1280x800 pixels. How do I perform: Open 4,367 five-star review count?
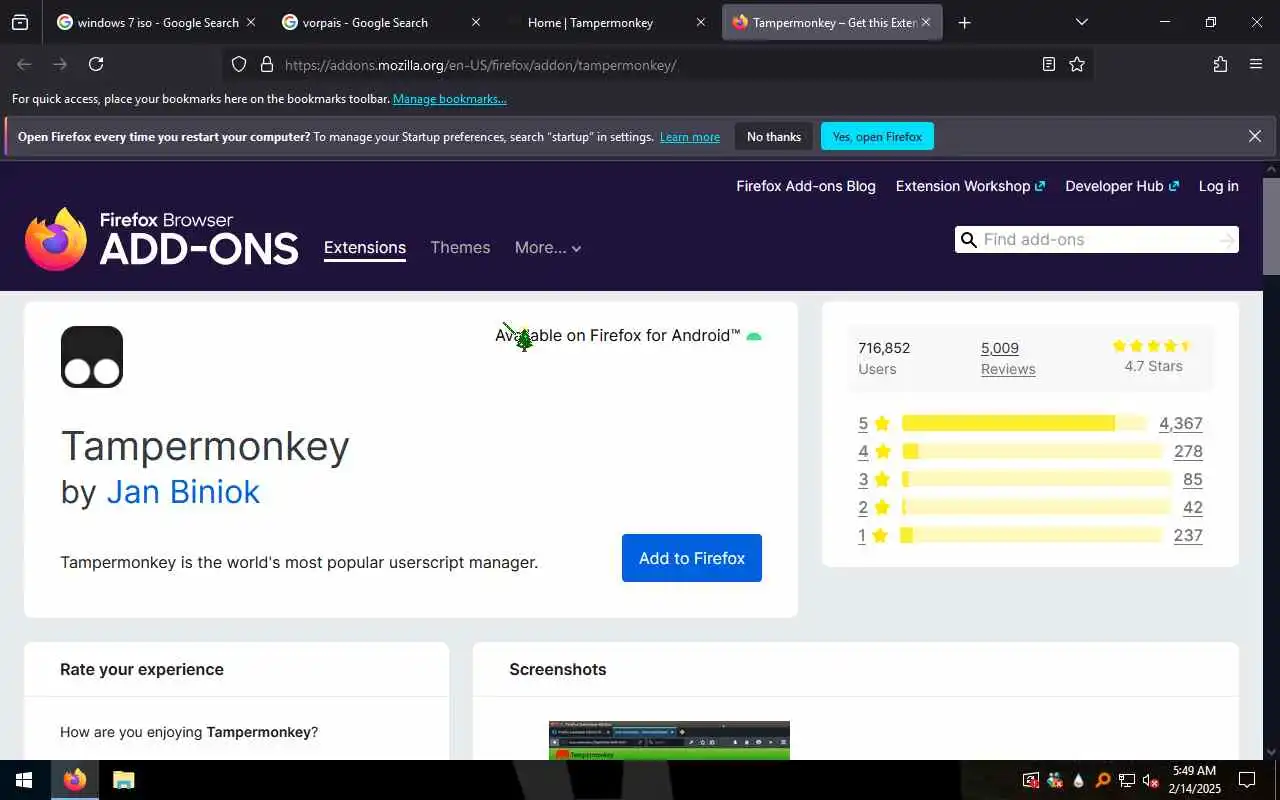coord(1181,423)
